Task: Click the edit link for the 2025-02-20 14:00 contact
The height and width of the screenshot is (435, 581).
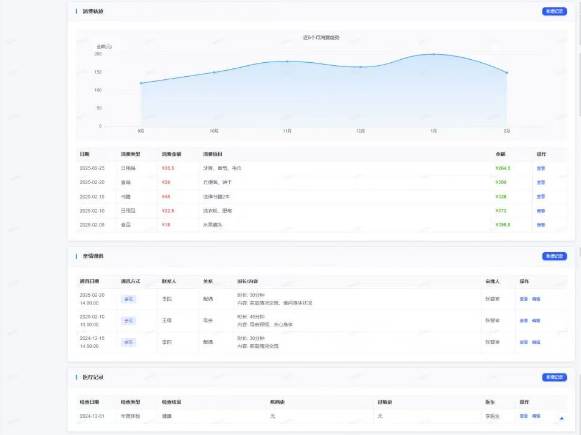Action: [536, 299]
